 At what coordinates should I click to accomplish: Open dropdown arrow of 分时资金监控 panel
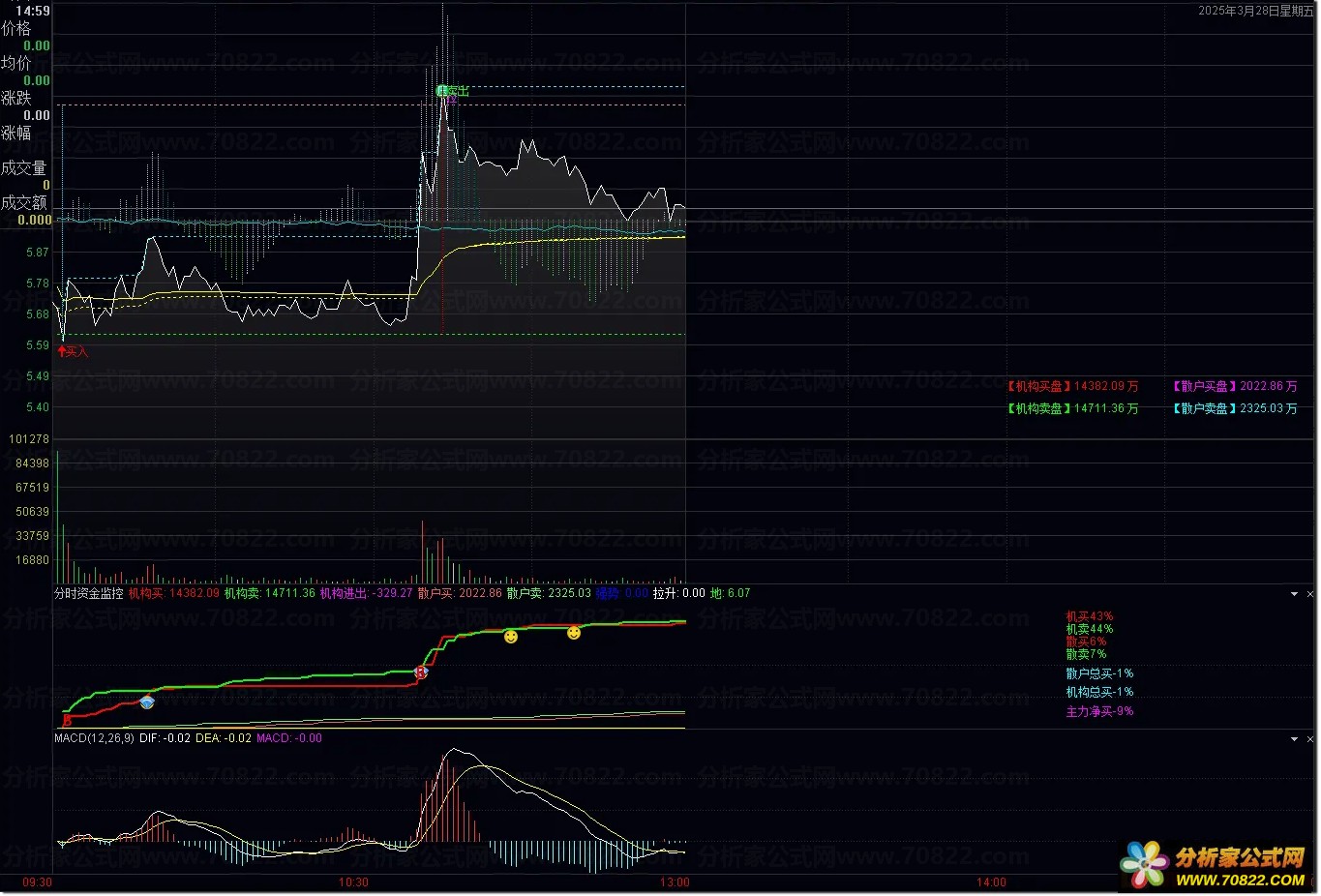[1294, 594]
